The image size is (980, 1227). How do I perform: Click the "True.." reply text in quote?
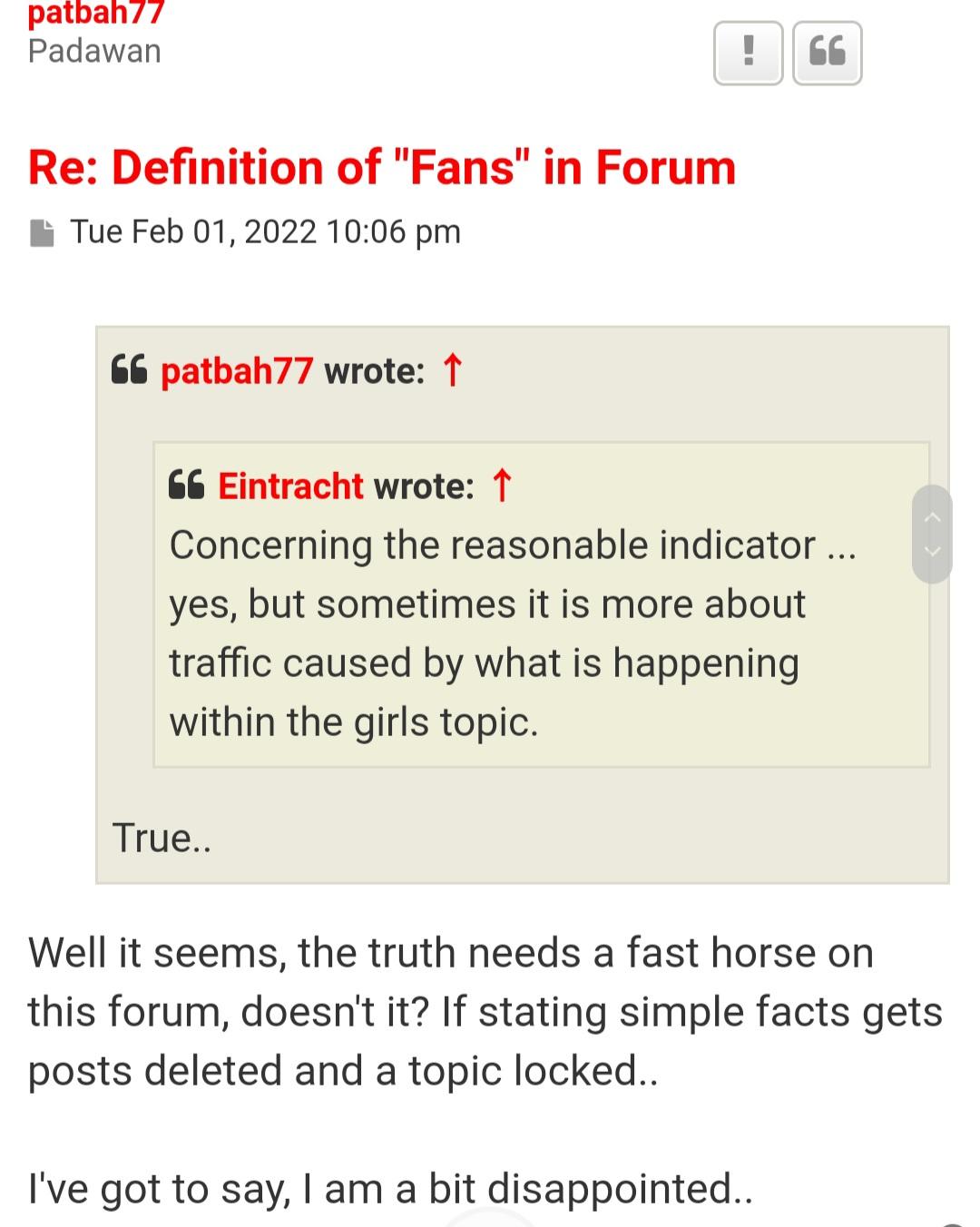[x=162, y=838]
